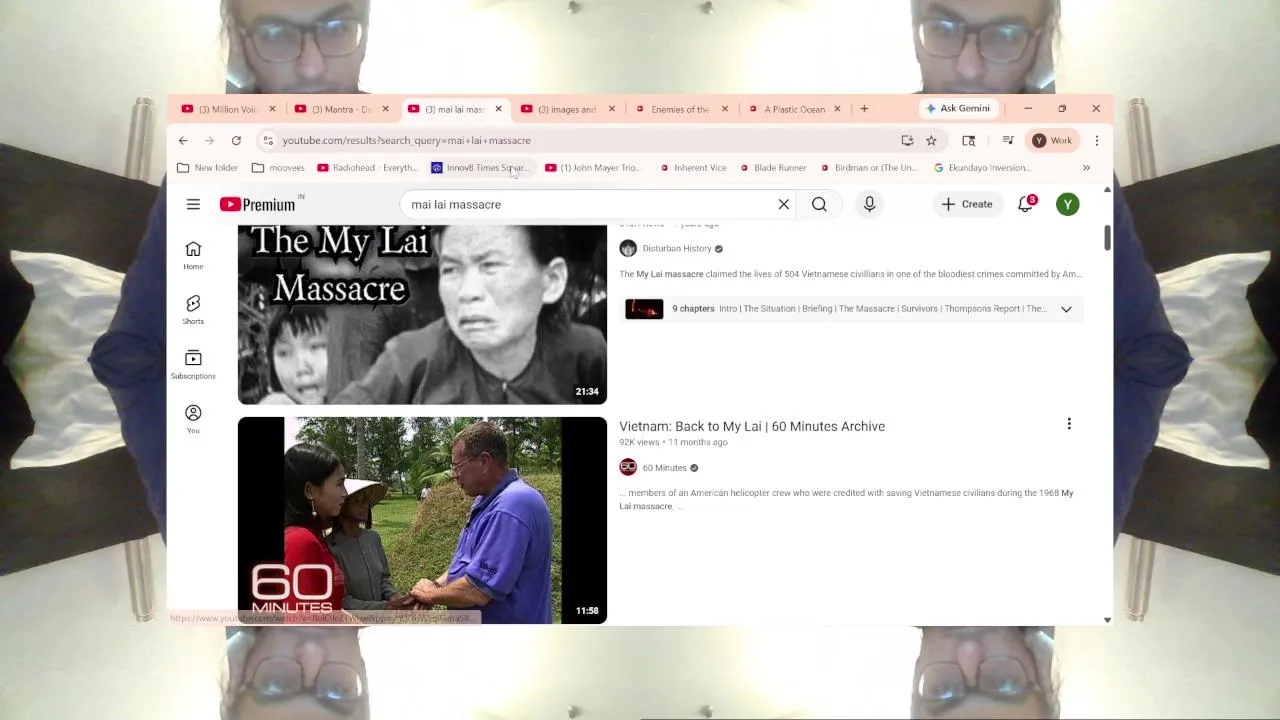Switch to Enemies of the tab
The height and width of the screenshot is (720, 1280).
(681, 109)
